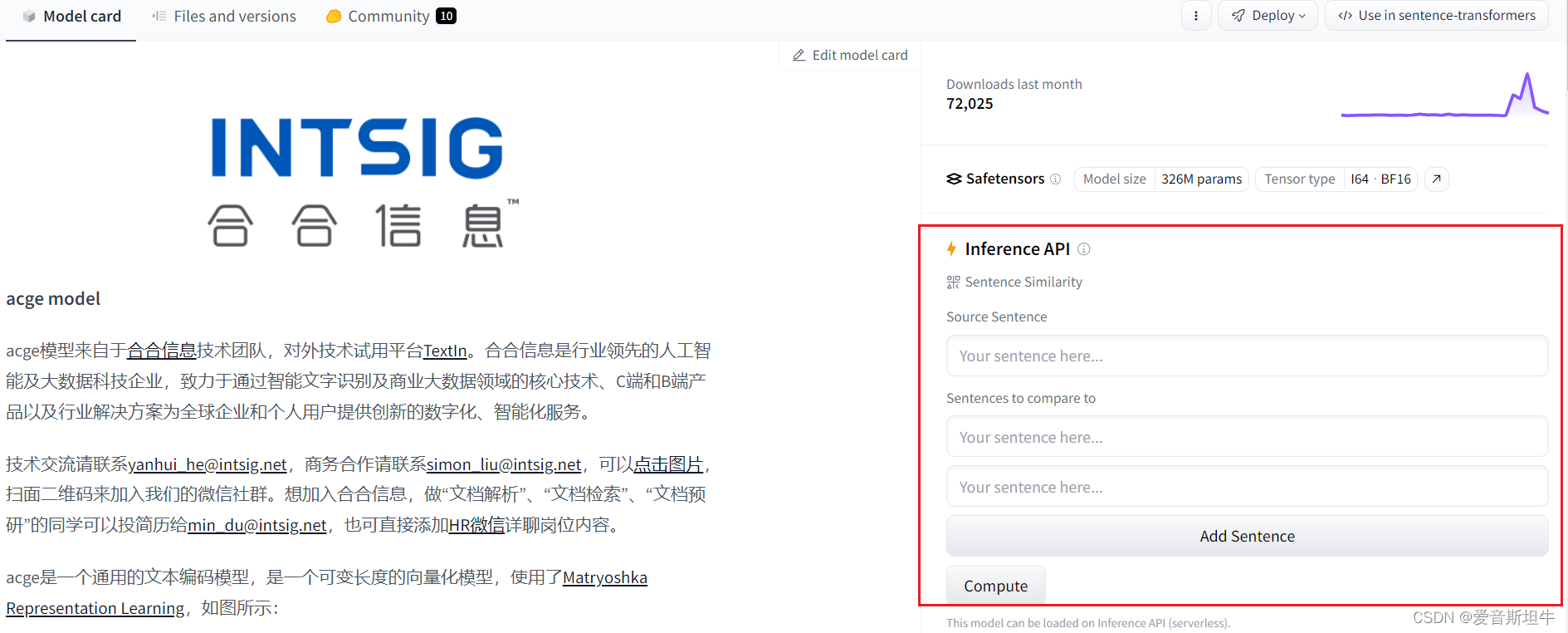The height and width of the screenshot is (633, 1568).
Task: Click the I64 · BF16 tensor type value
Action: tap(1380, 179)
